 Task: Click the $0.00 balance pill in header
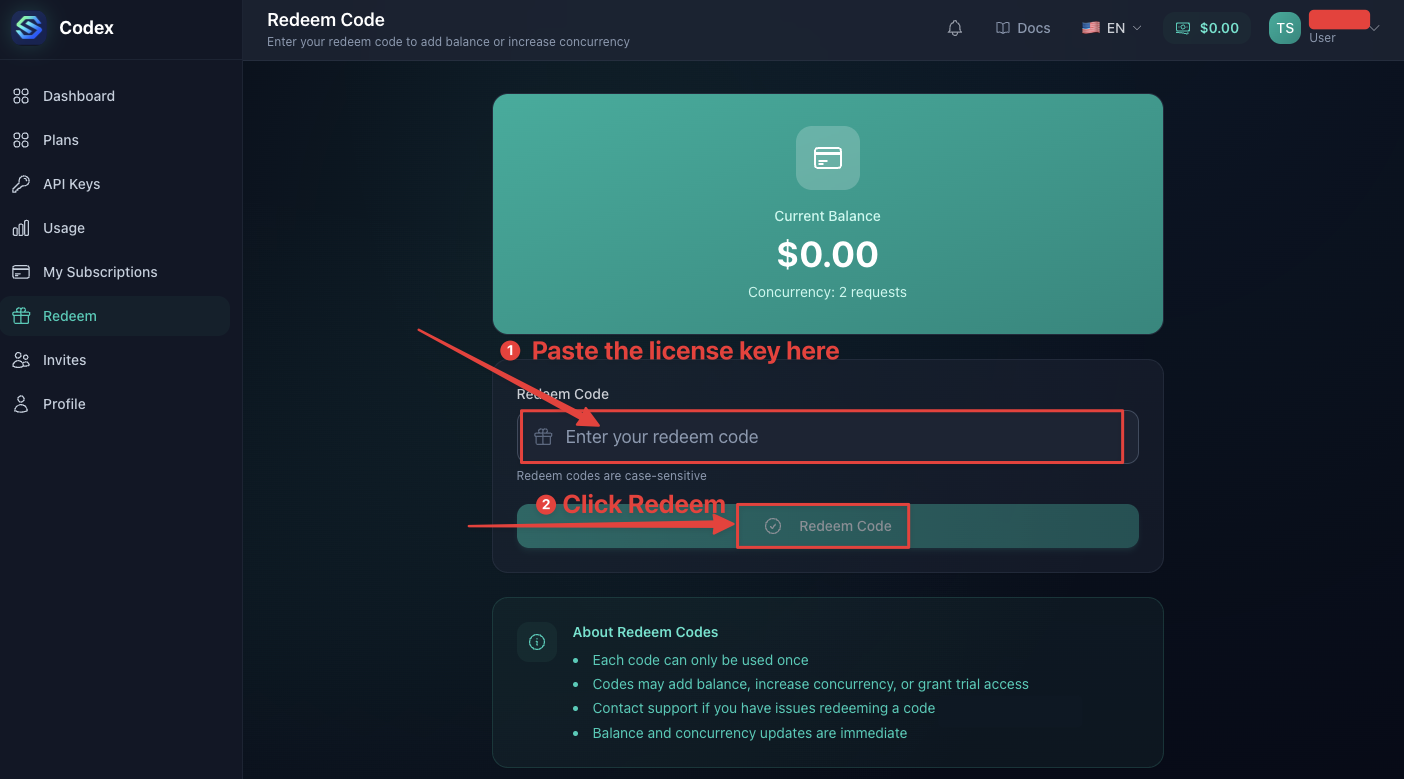[1207, 28]
